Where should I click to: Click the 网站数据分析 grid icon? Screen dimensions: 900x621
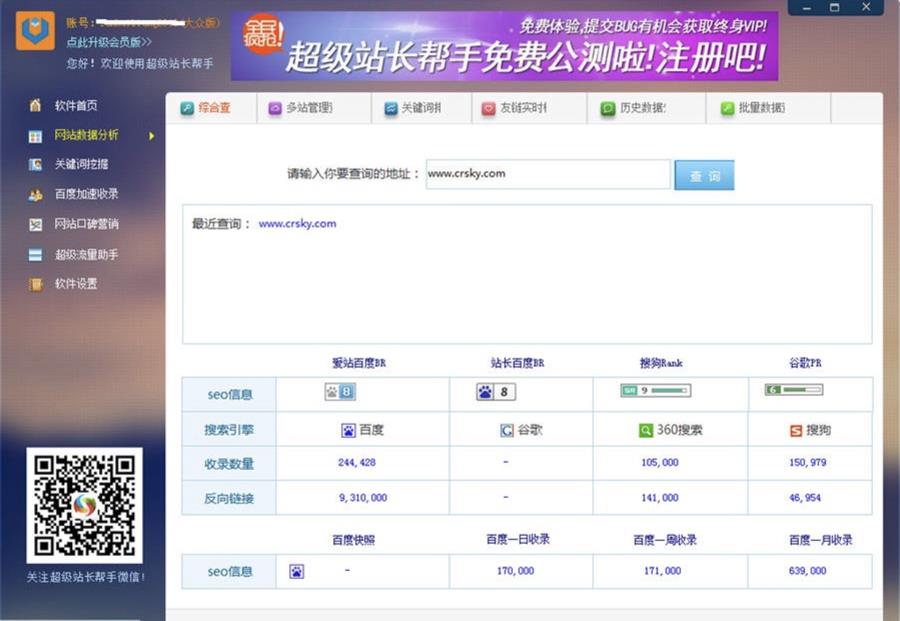coord(35,136)
